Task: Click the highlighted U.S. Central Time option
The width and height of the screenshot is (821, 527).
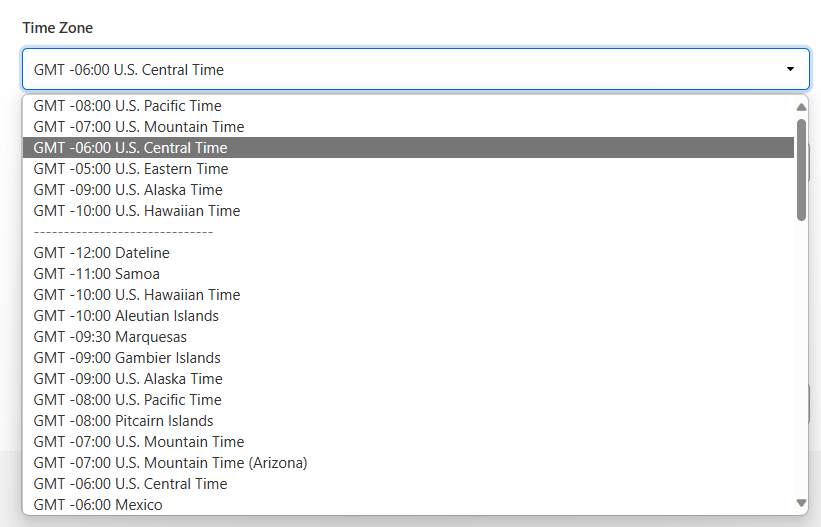Action: (x=130, y=148)
